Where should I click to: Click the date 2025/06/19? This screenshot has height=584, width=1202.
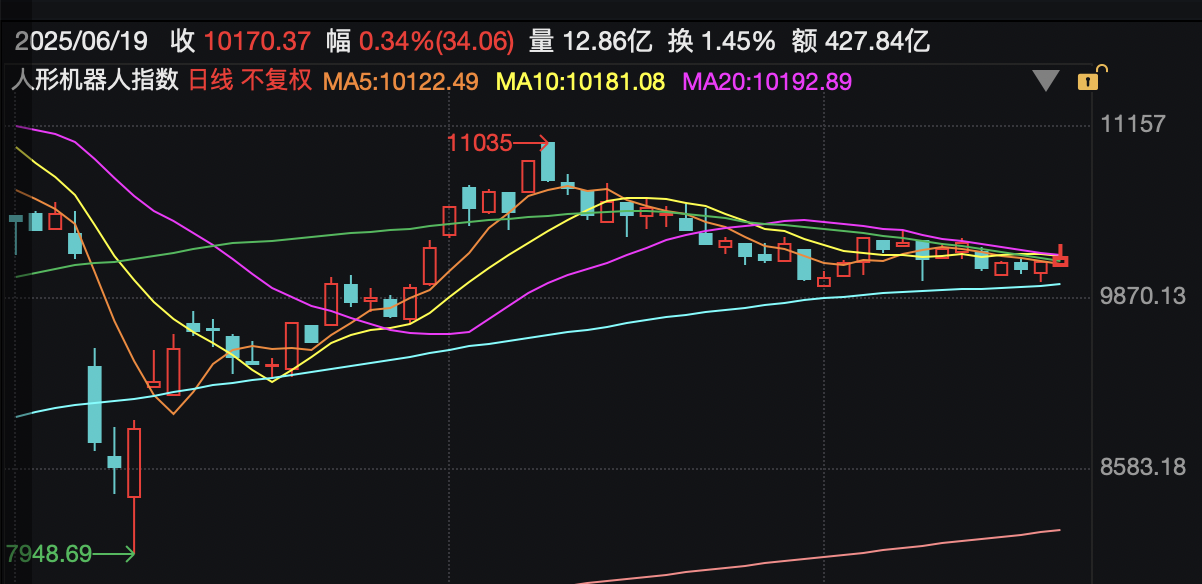[x=82, y=41]
